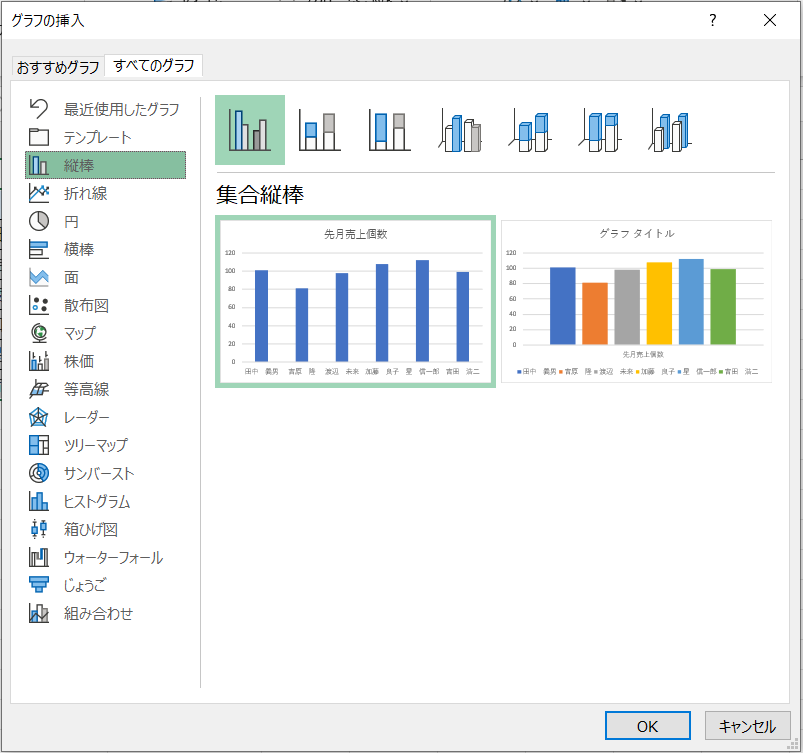Choose 組み合わせ chart type label
This screenshot has width=803, height=753.
(x=98, y=613)
